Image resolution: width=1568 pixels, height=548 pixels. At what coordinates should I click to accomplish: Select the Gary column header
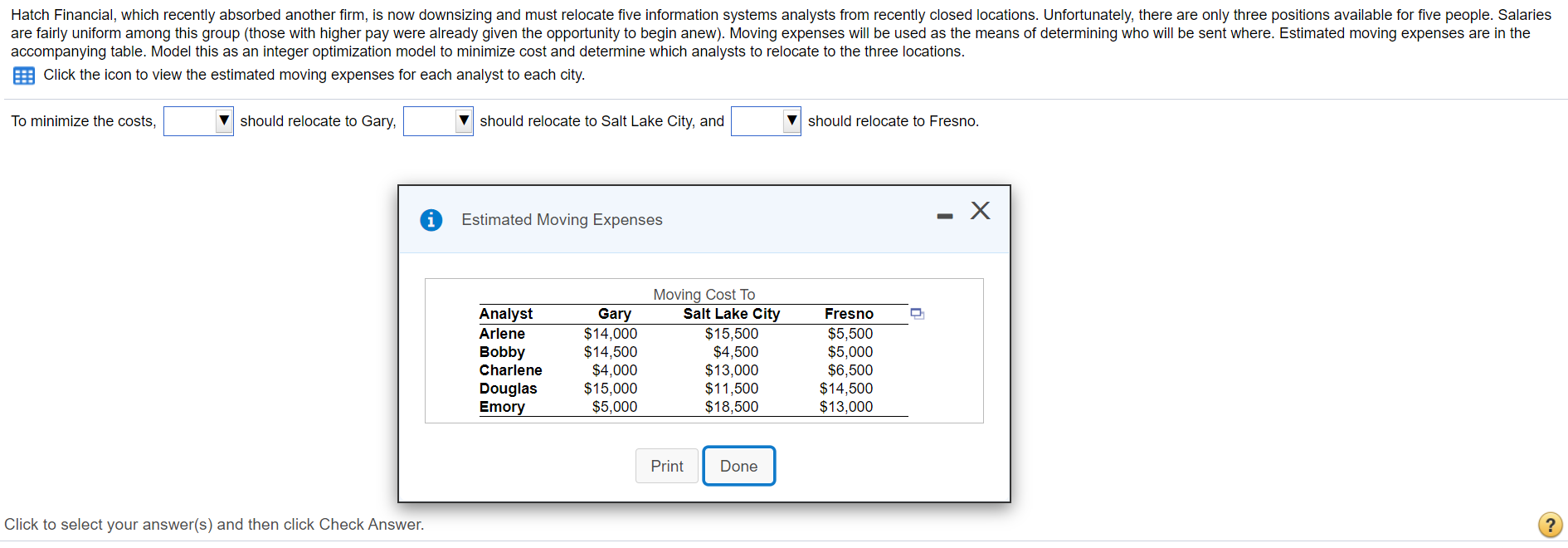(x=615, y=314)
